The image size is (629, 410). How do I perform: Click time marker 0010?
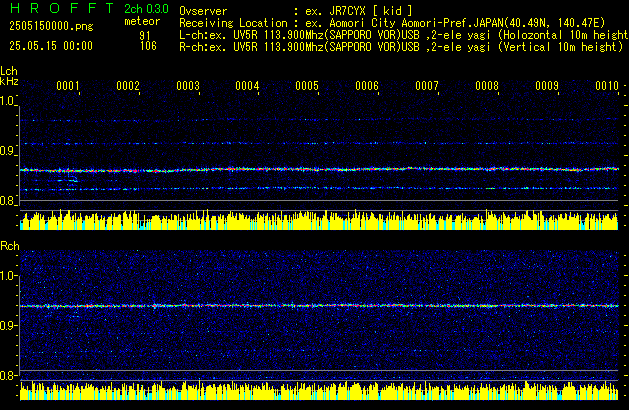tap(607, 86)
